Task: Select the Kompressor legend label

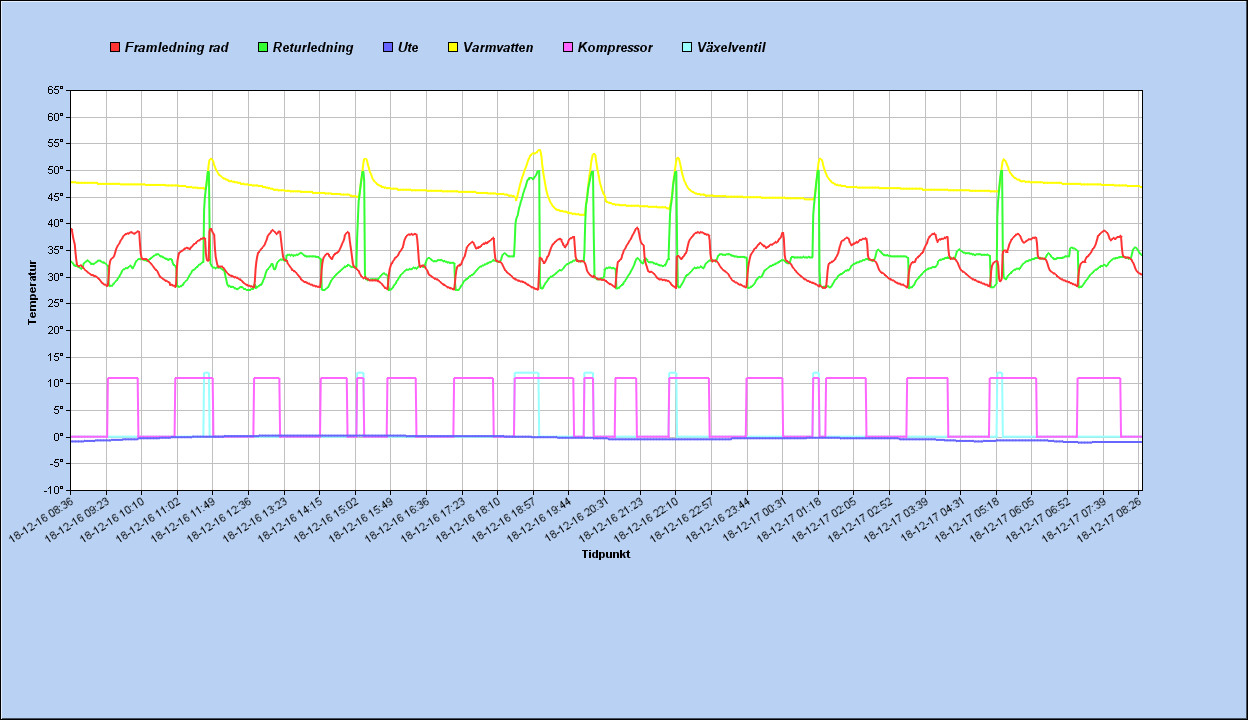Action: point(615,48)
